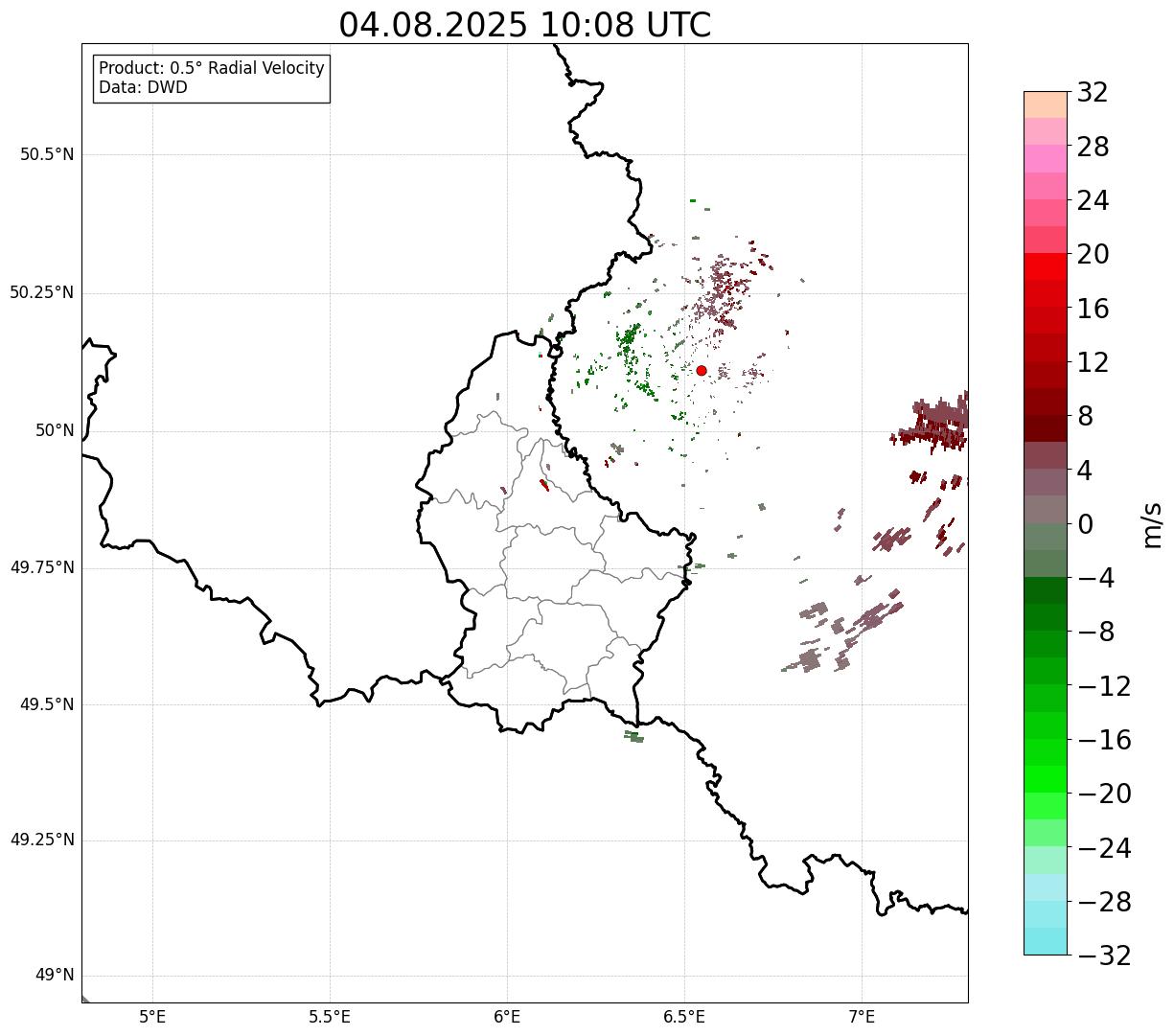Screen dimensions: 1174x1036
Task: Click the m/s colorbar unit label
Action: point(1152,523)
